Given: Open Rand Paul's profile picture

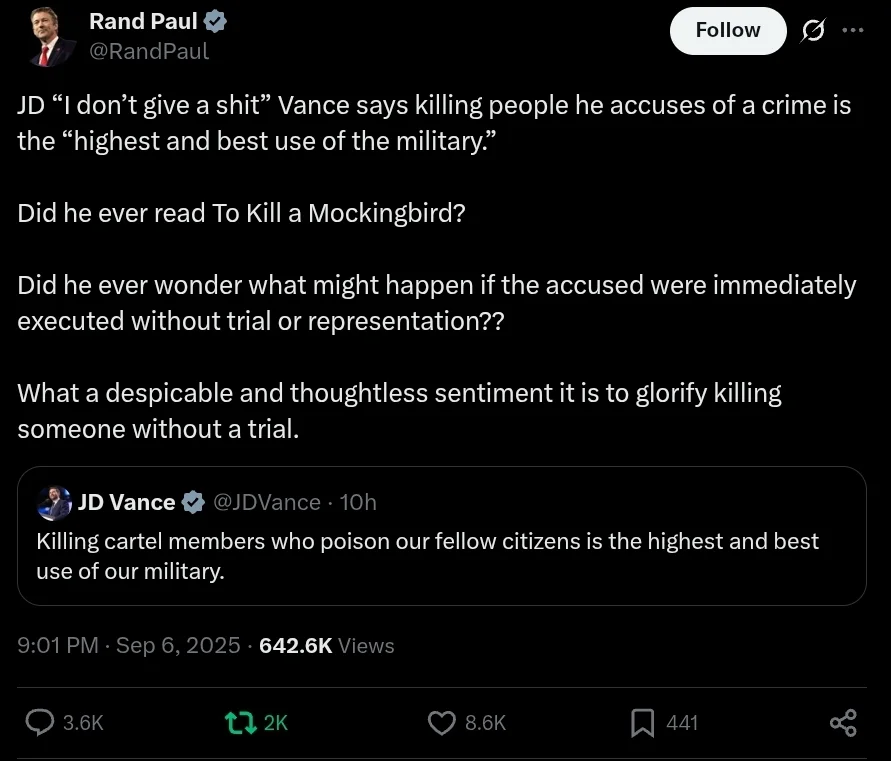Looking at the screenshot, I should pos(45,38).
